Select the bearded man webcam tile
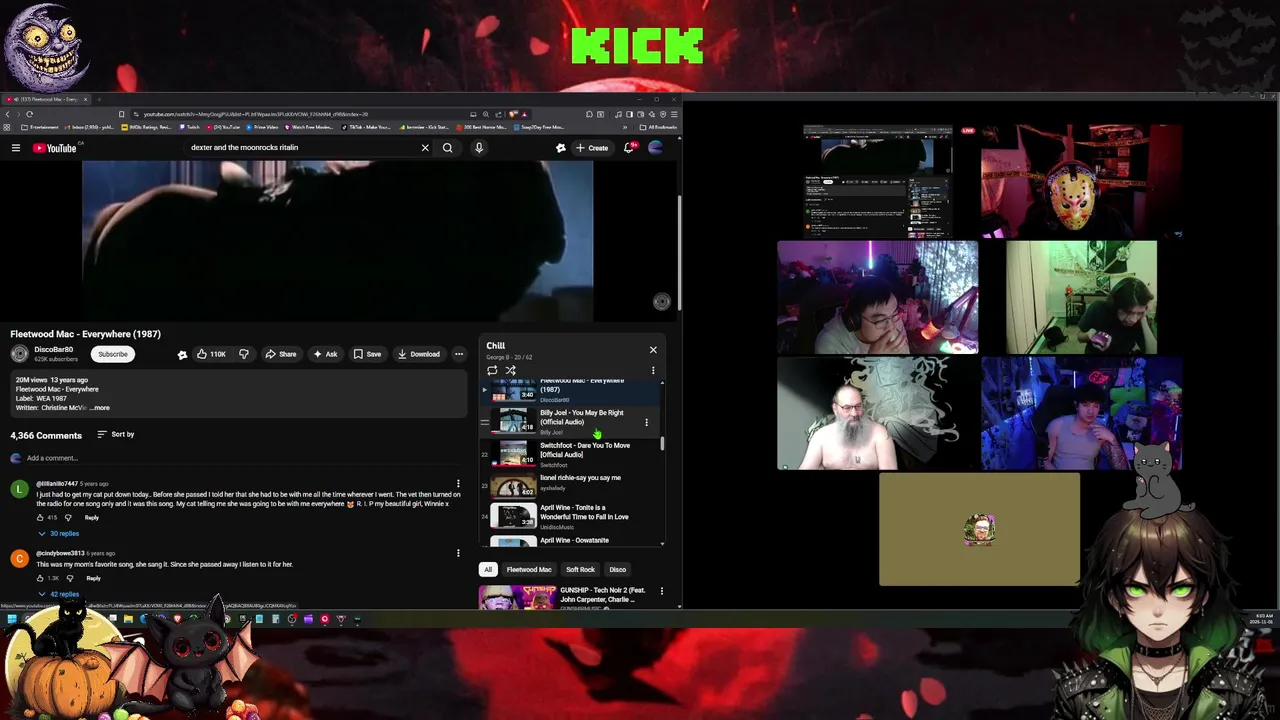 click(x=878, y=413)
